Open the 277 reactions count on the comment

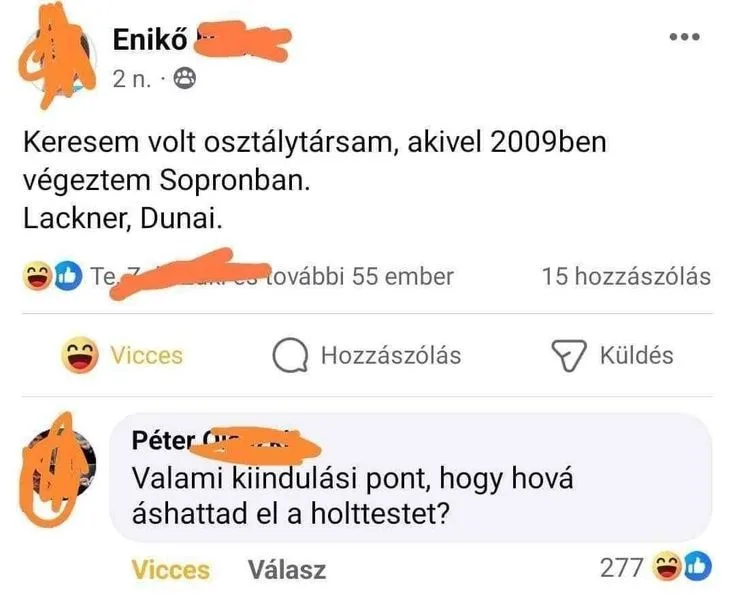click(x=621, y=568)
